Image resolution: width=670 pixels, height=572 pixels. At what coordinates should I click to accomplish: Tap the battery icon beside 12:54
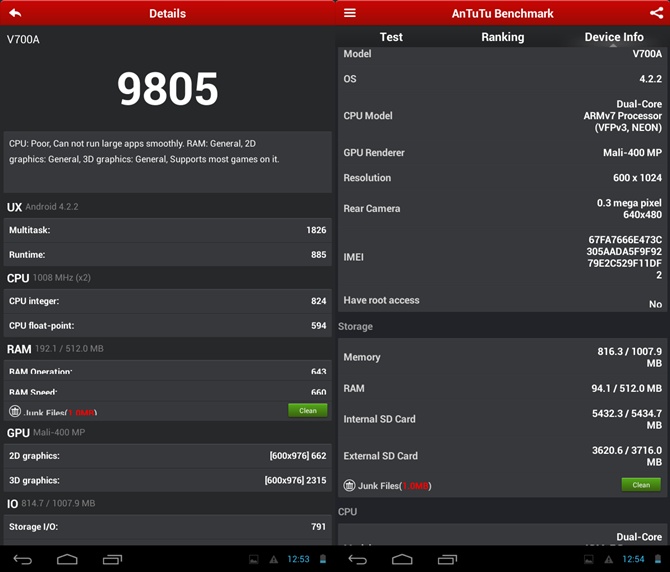tap(658, 559)
